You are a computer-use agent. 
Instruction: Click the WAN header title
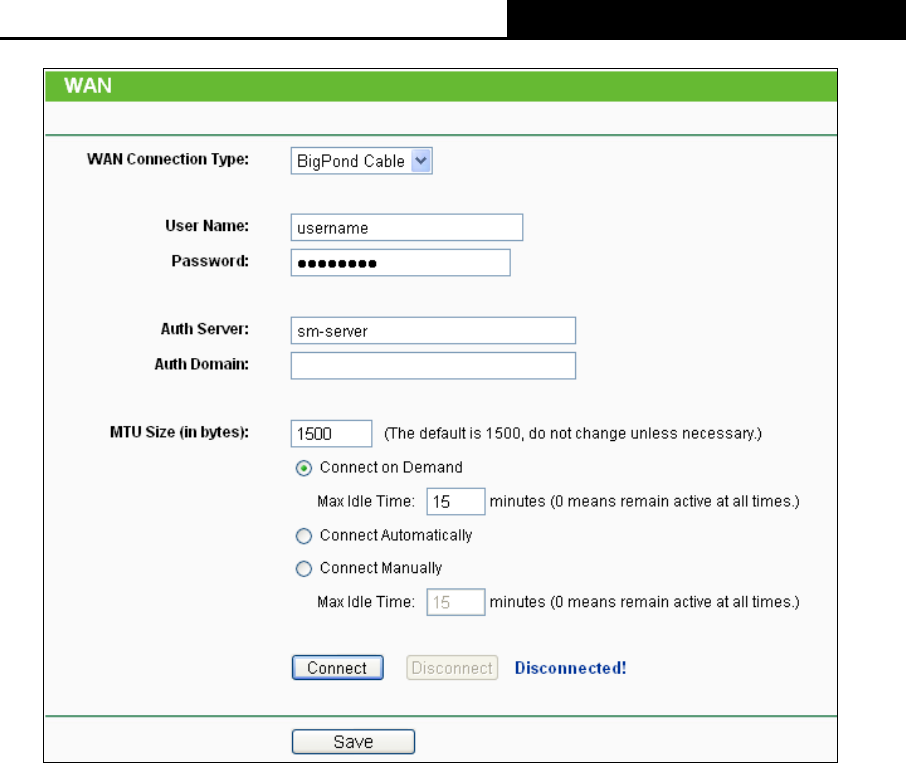(x=88, y=85)
